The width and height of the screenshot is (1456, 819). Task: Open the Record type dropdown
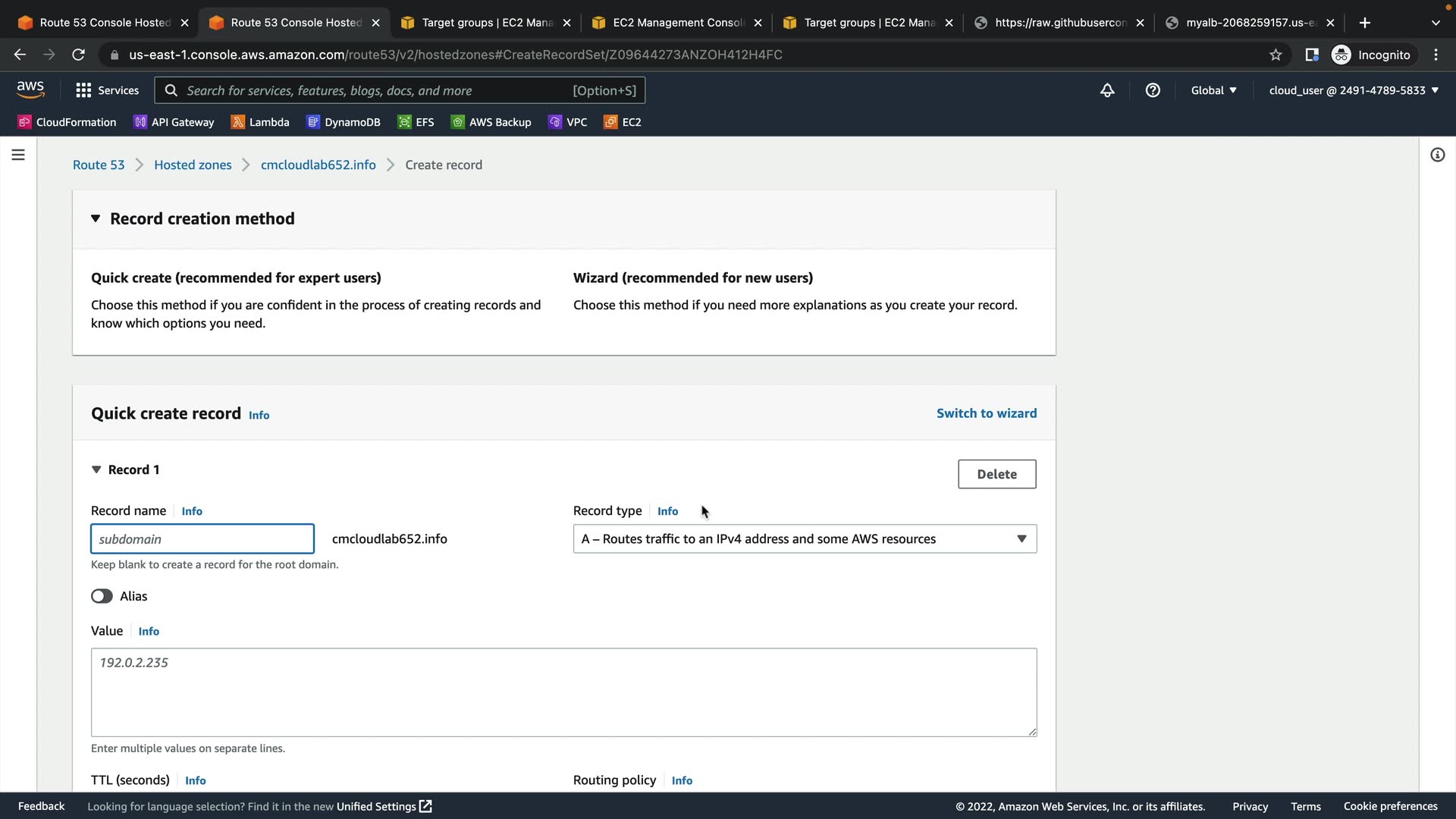coord(805,539)
